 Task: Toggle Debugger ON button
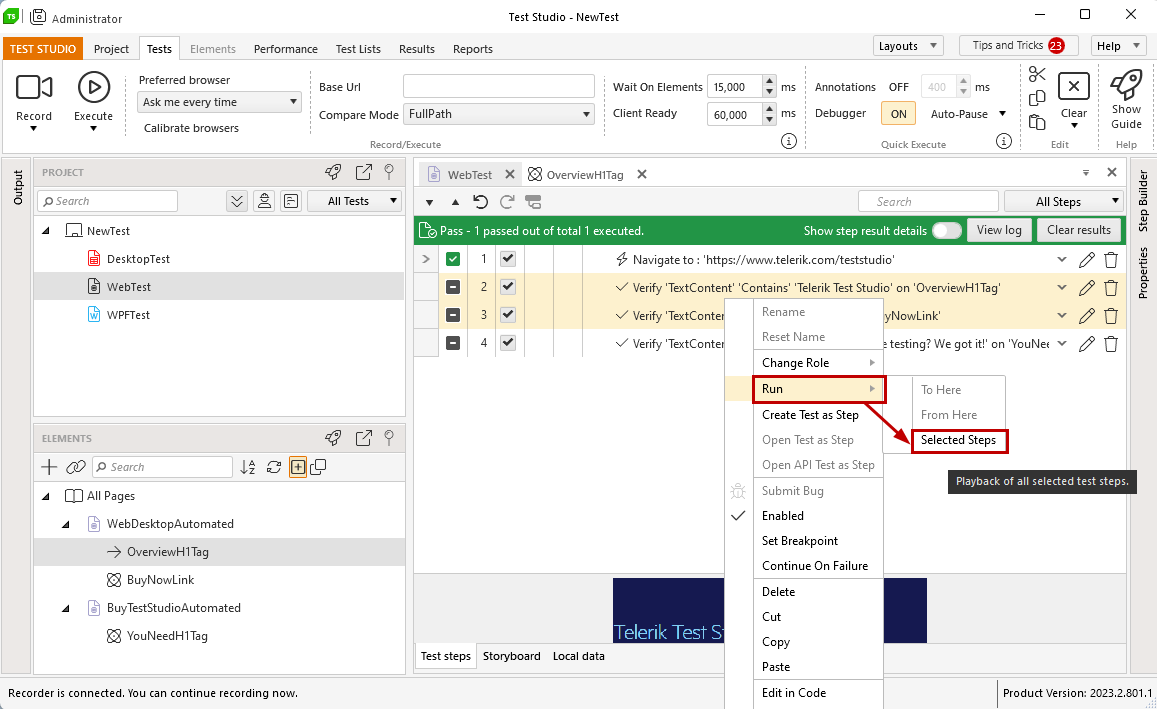tap(898, 114)
